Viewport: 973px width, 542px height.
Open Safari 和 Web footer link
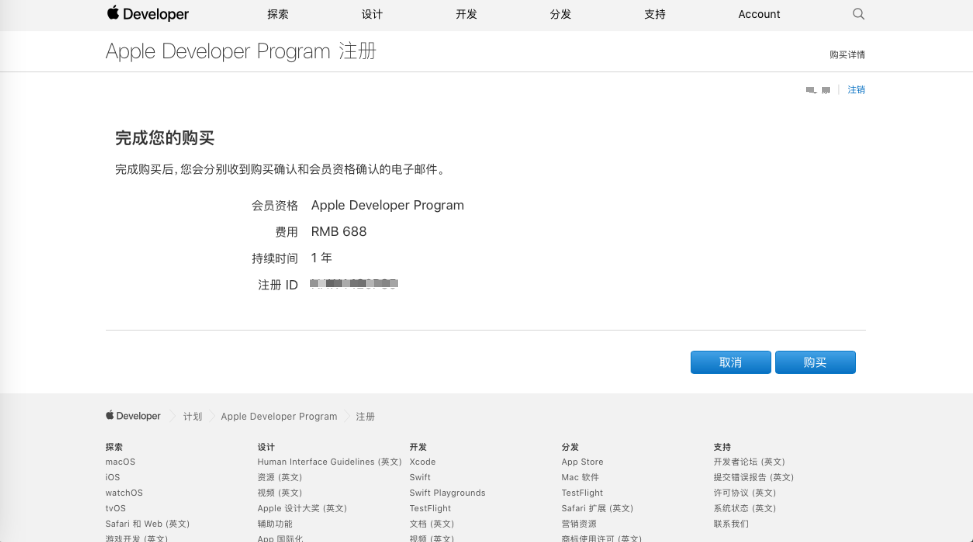pos(148,524)
